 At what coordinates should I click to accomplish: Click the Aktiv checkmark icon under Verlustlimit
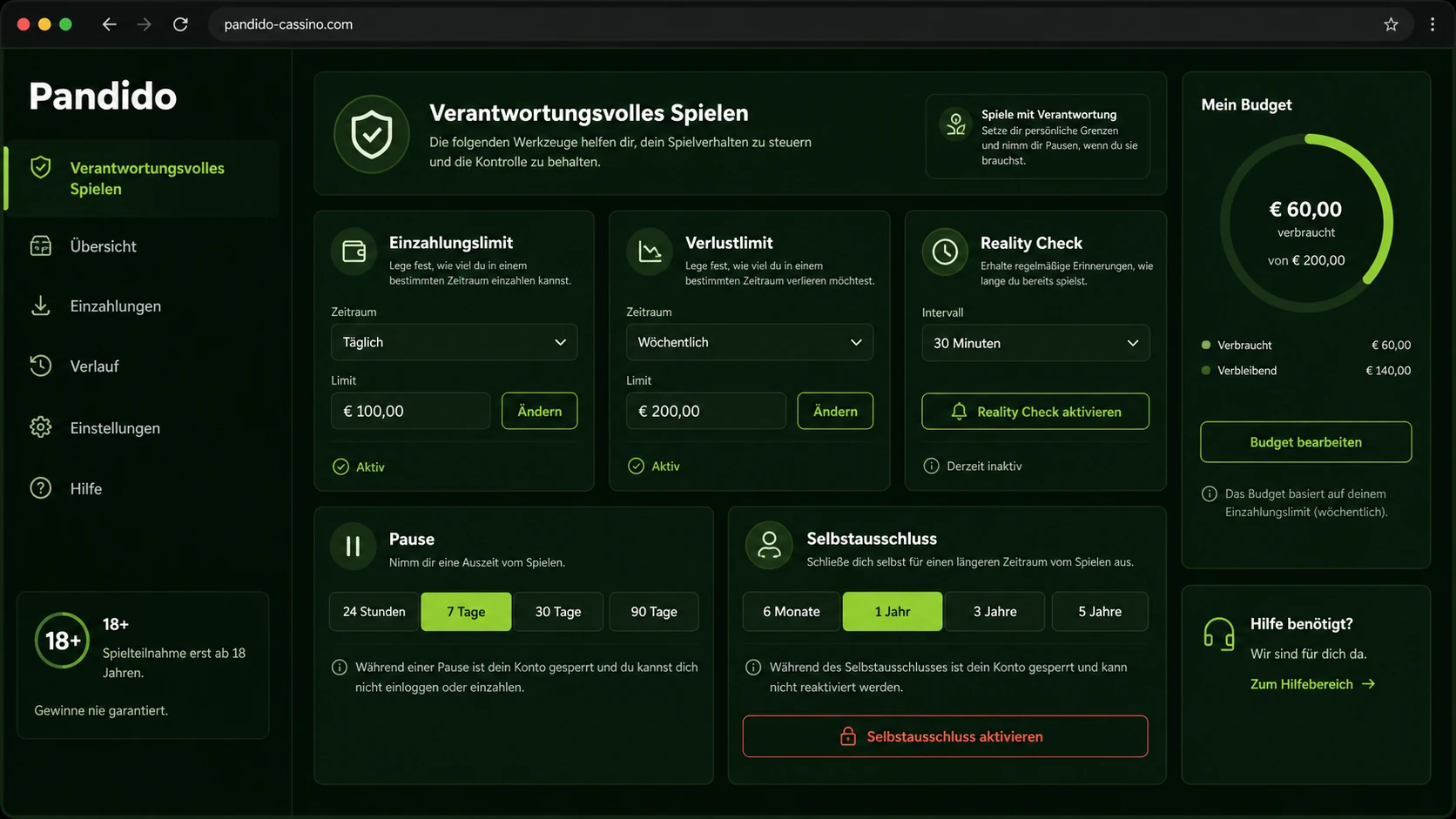637,466
